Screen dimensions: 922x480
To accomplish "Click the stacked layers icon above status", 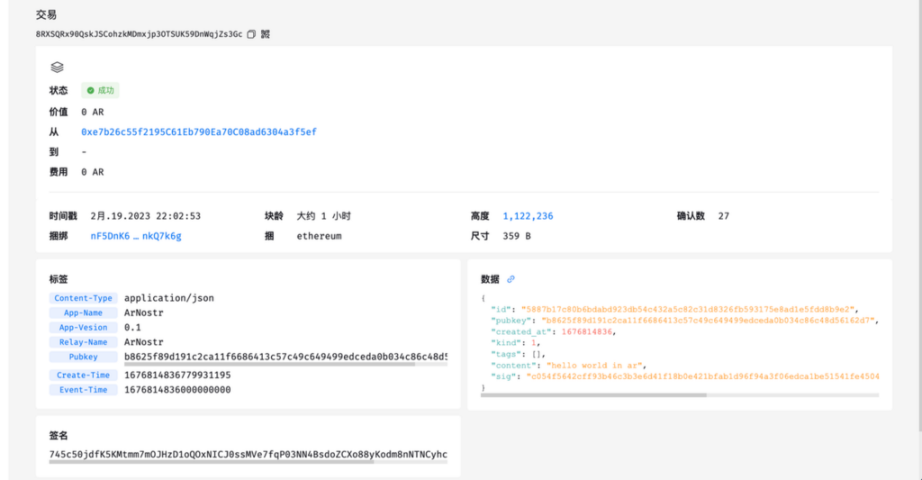I will pyautogui.click(x=57, y=67).
